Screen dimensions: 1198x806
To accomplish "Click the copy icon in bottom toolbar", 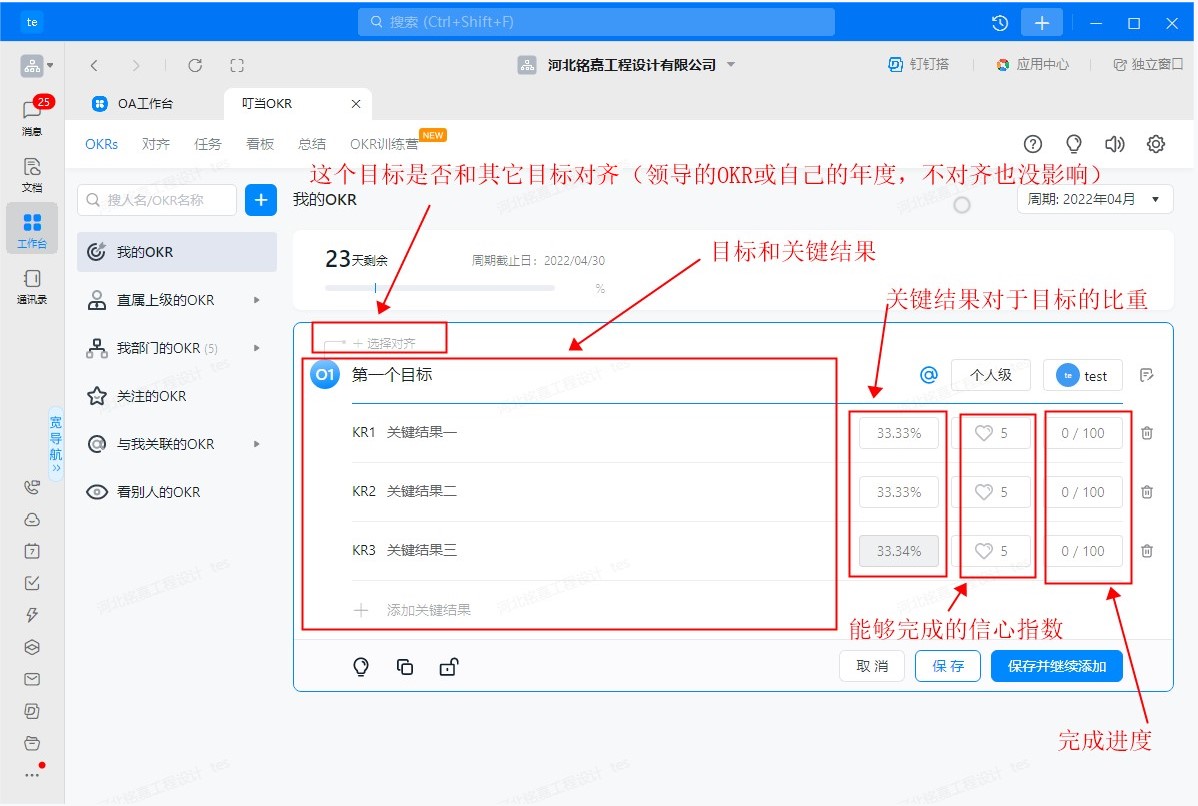I will coord(405,667).
